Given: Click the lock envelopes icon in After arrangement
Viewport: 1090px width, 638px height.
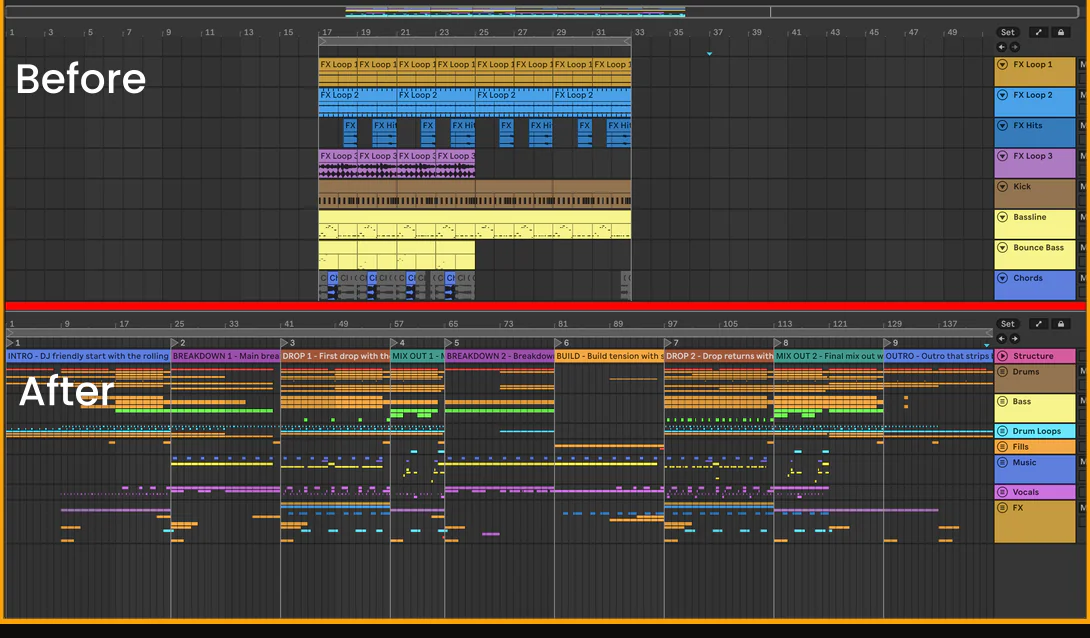Looking at the screenshot, I should 1061,324.
